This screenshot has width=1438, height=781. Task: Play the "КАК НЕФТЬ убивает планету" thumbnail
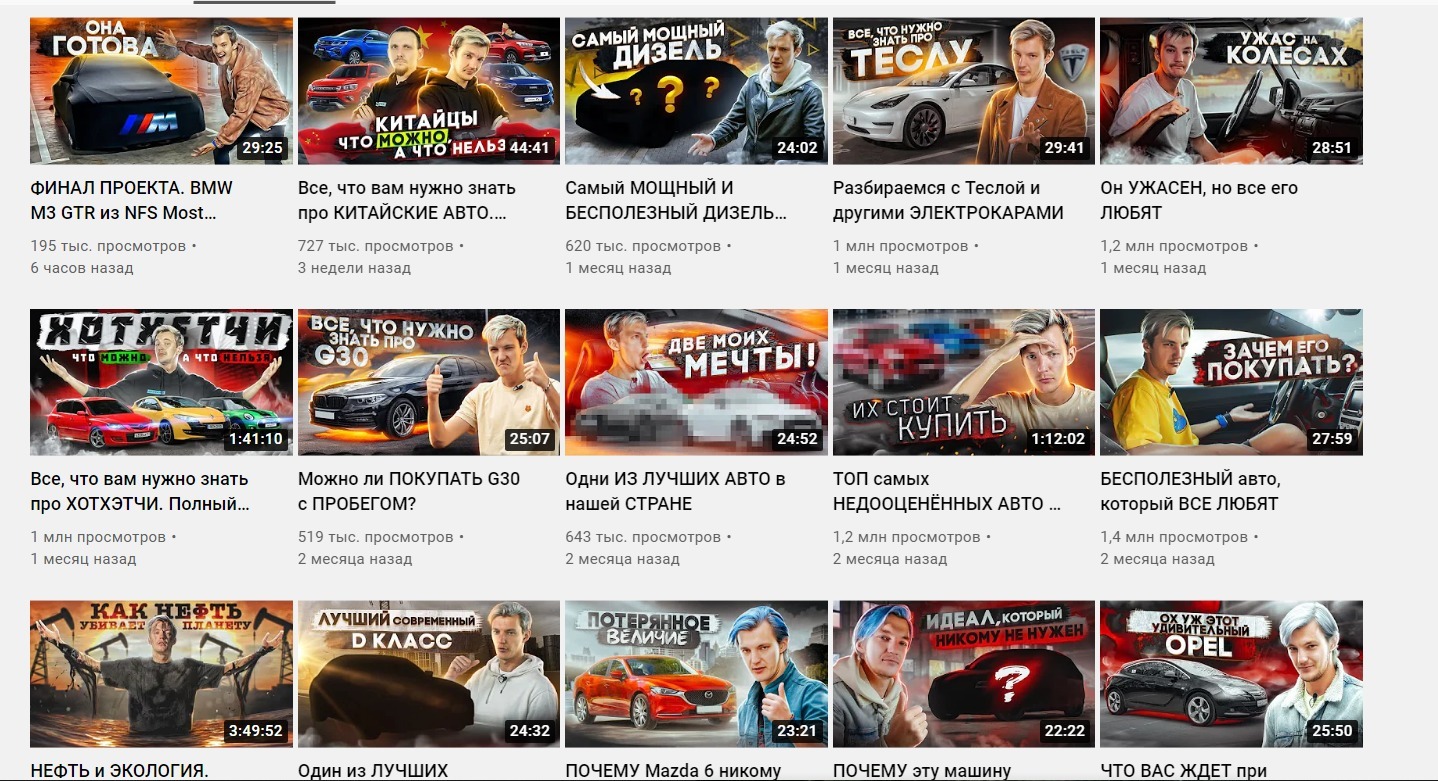161,674
